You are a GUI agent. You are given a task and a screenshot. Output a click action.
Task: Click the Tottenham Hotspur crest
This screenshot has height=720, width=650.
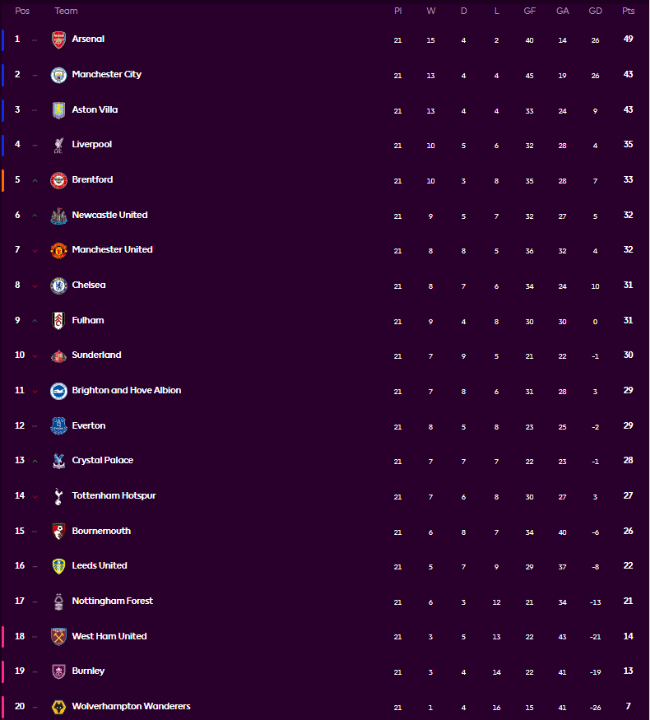coord(58,496)
